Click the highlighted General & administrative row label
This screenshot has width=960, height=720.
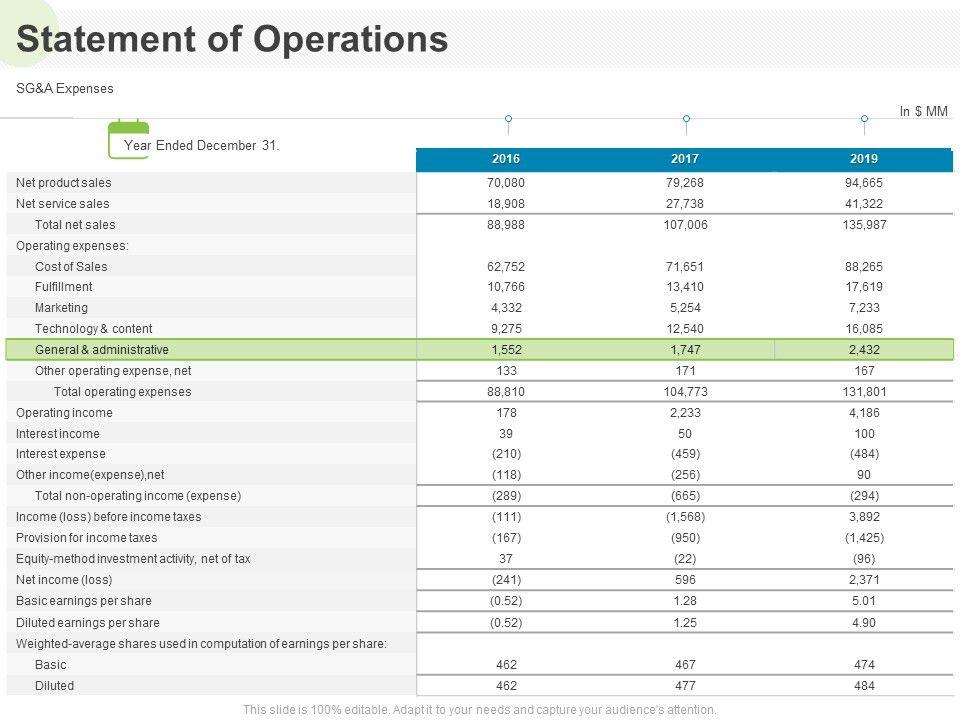coord(101,350)
